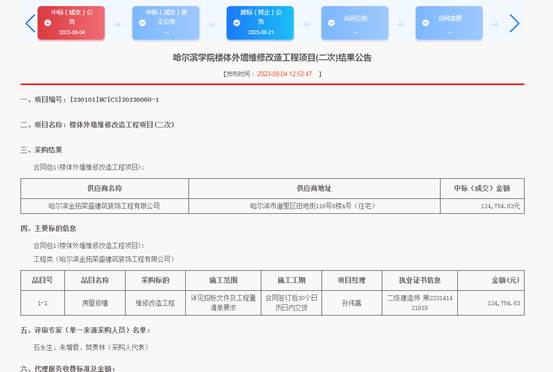This screenshot has width=553, height=372.
Task: Click the 项目经理 column header in the lower table
Action: [x=352, y=280]
